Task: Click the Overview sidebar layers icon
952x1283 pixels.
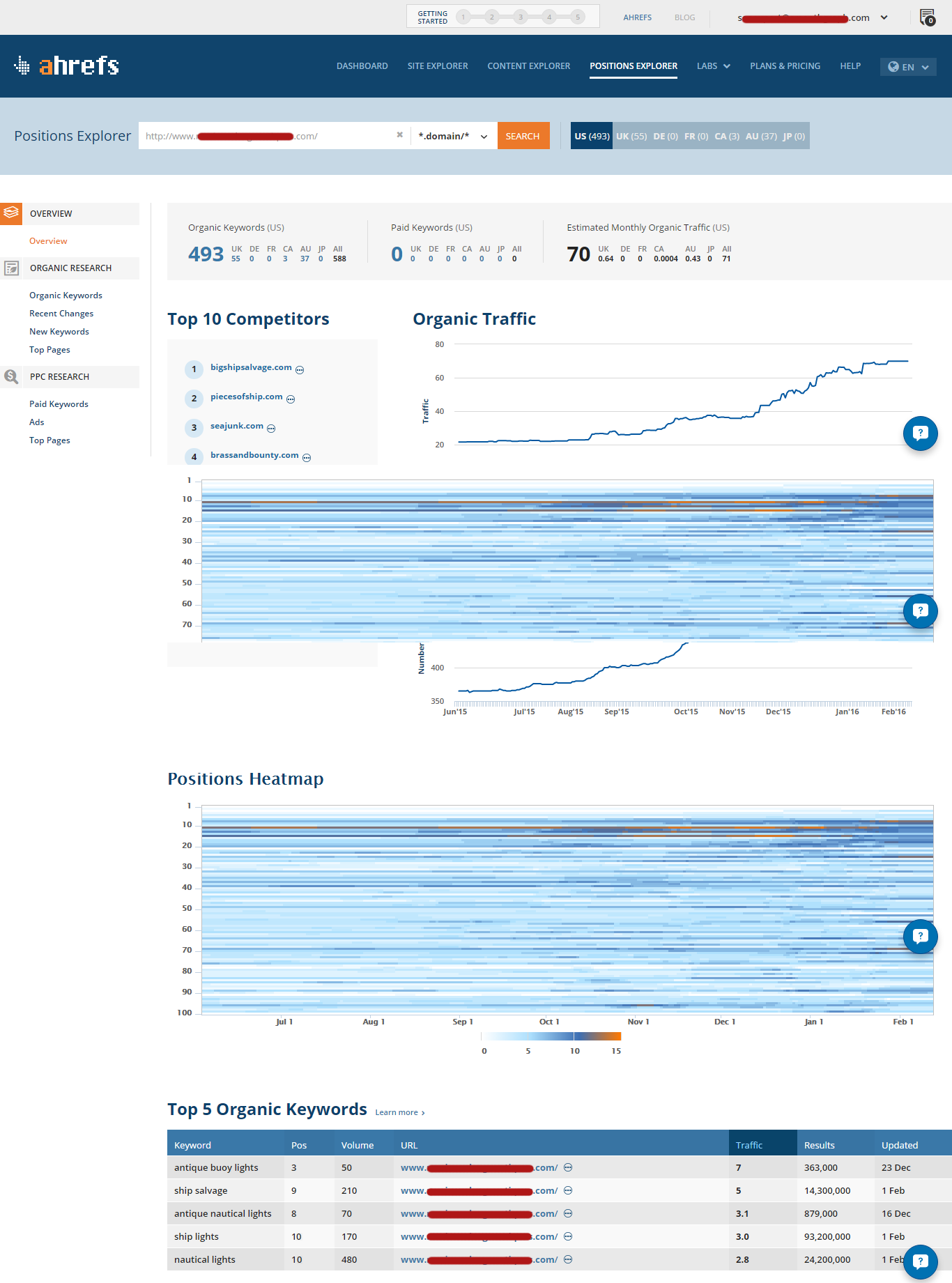Action: point(11,213)
